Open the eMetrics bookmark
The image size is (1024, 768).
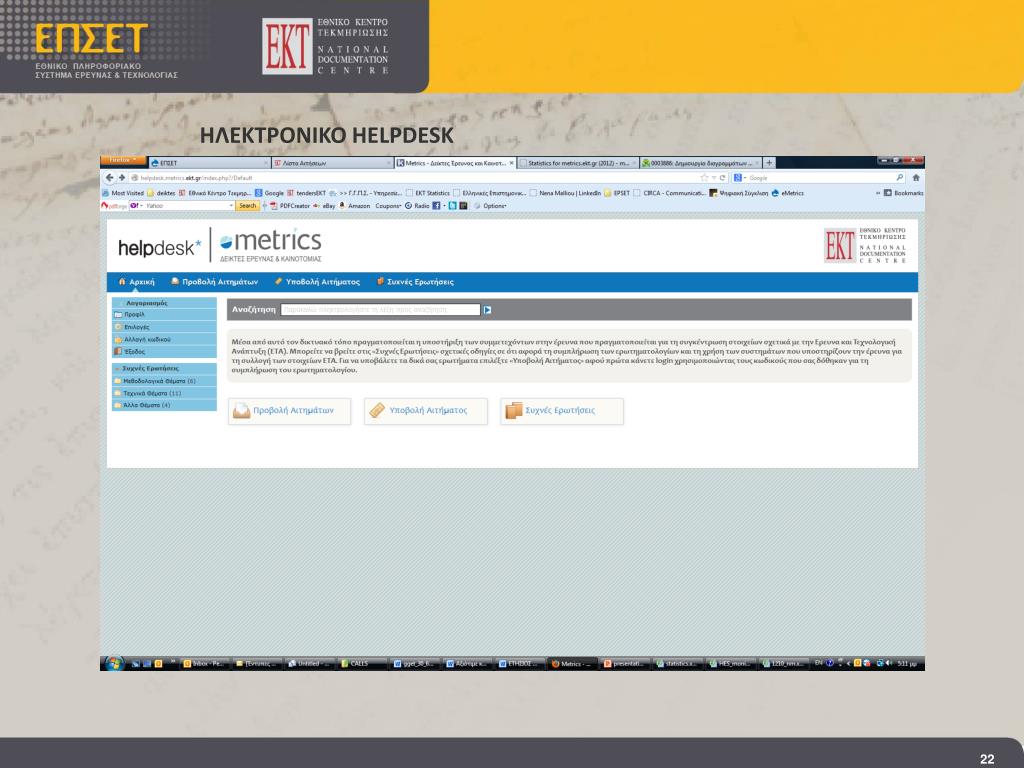[788, 193]
